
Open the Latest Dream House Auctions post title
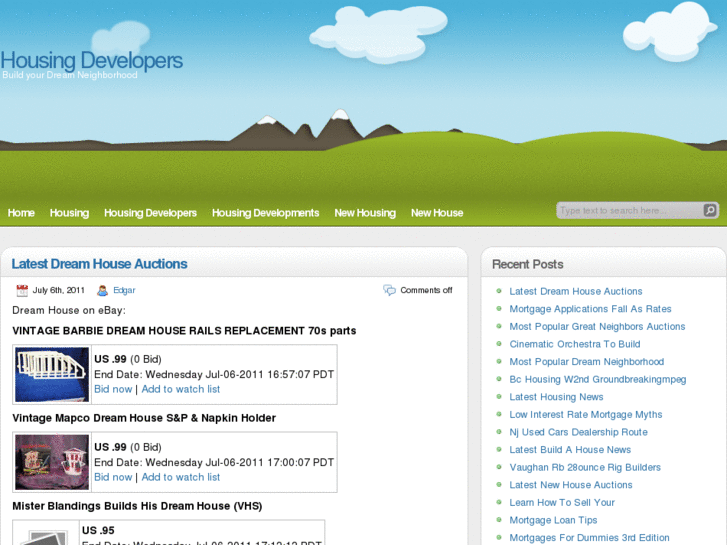tap(99, 264)
